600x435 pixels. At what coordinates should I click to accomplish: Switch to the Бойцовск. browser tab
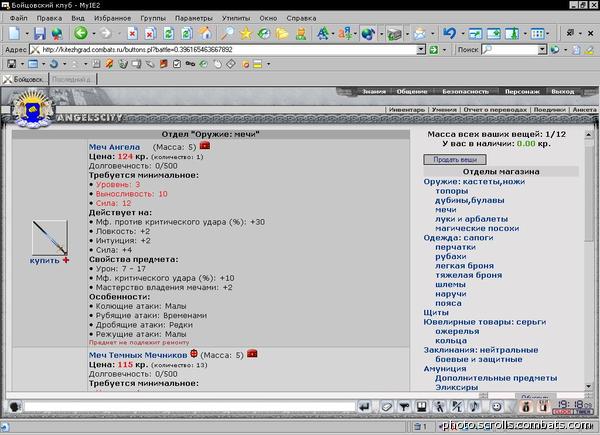coord(25,79)
